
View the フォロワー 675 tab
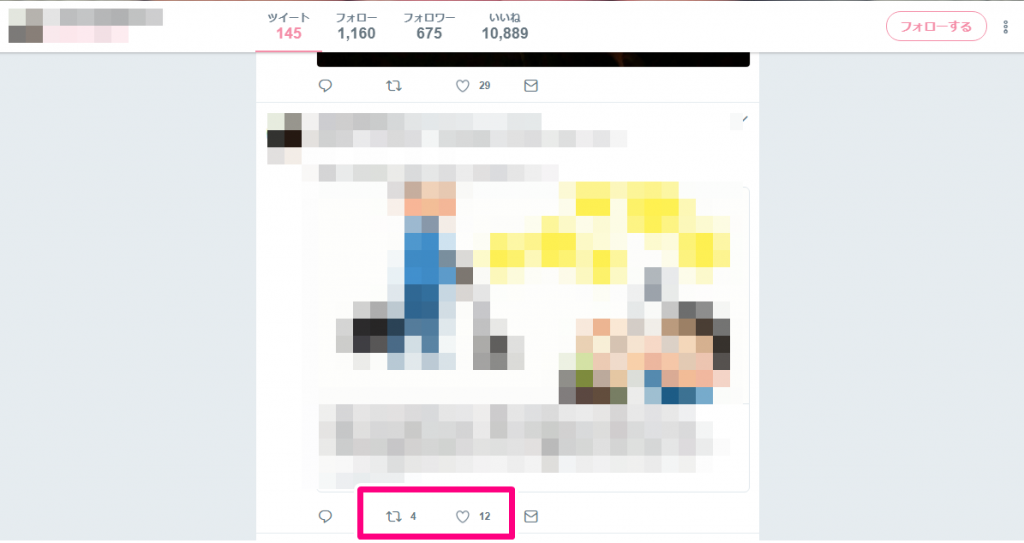(429, 26)
